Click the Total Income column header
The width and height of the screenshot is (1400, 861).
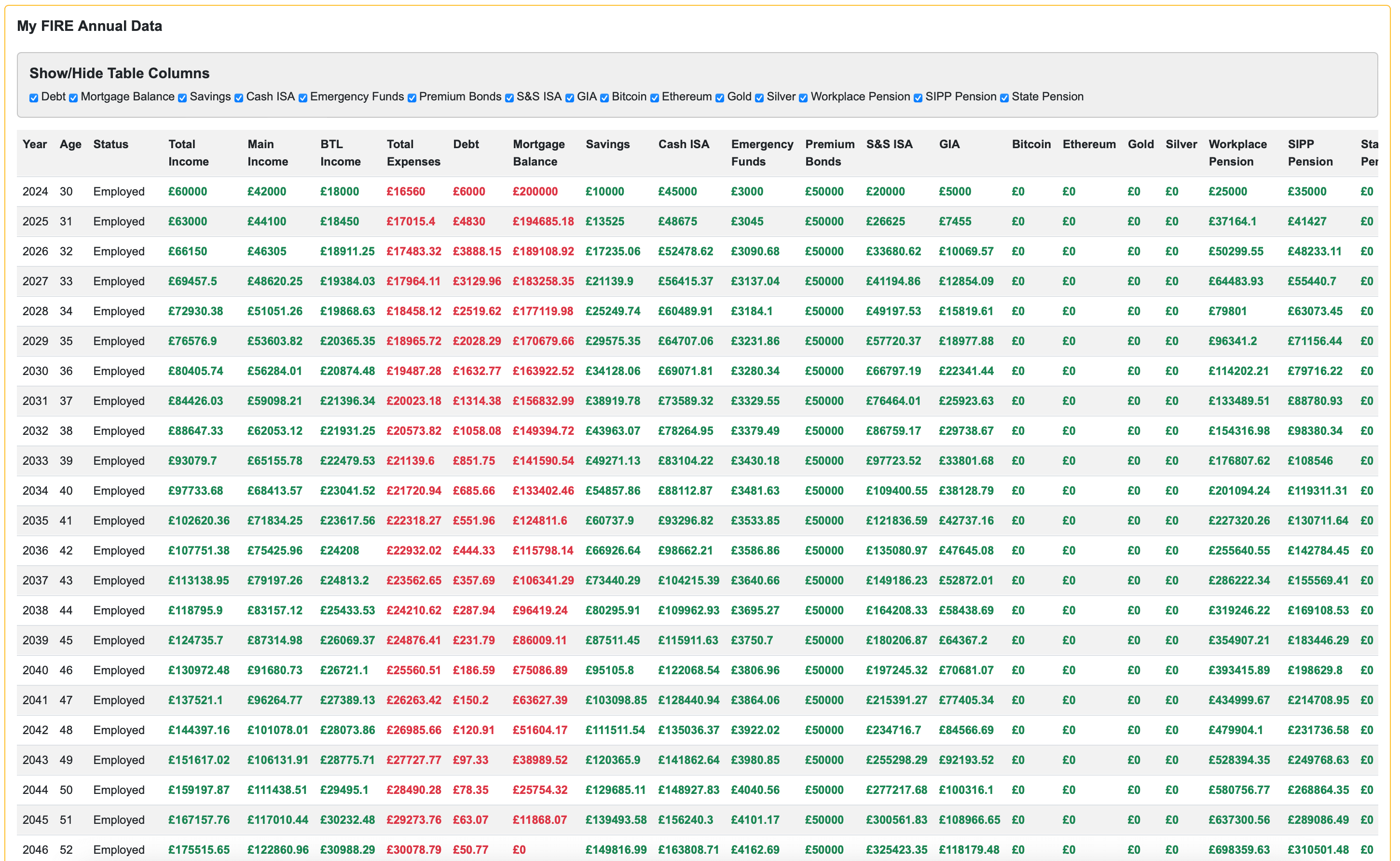pyautogui.click(x=188, y=153)
